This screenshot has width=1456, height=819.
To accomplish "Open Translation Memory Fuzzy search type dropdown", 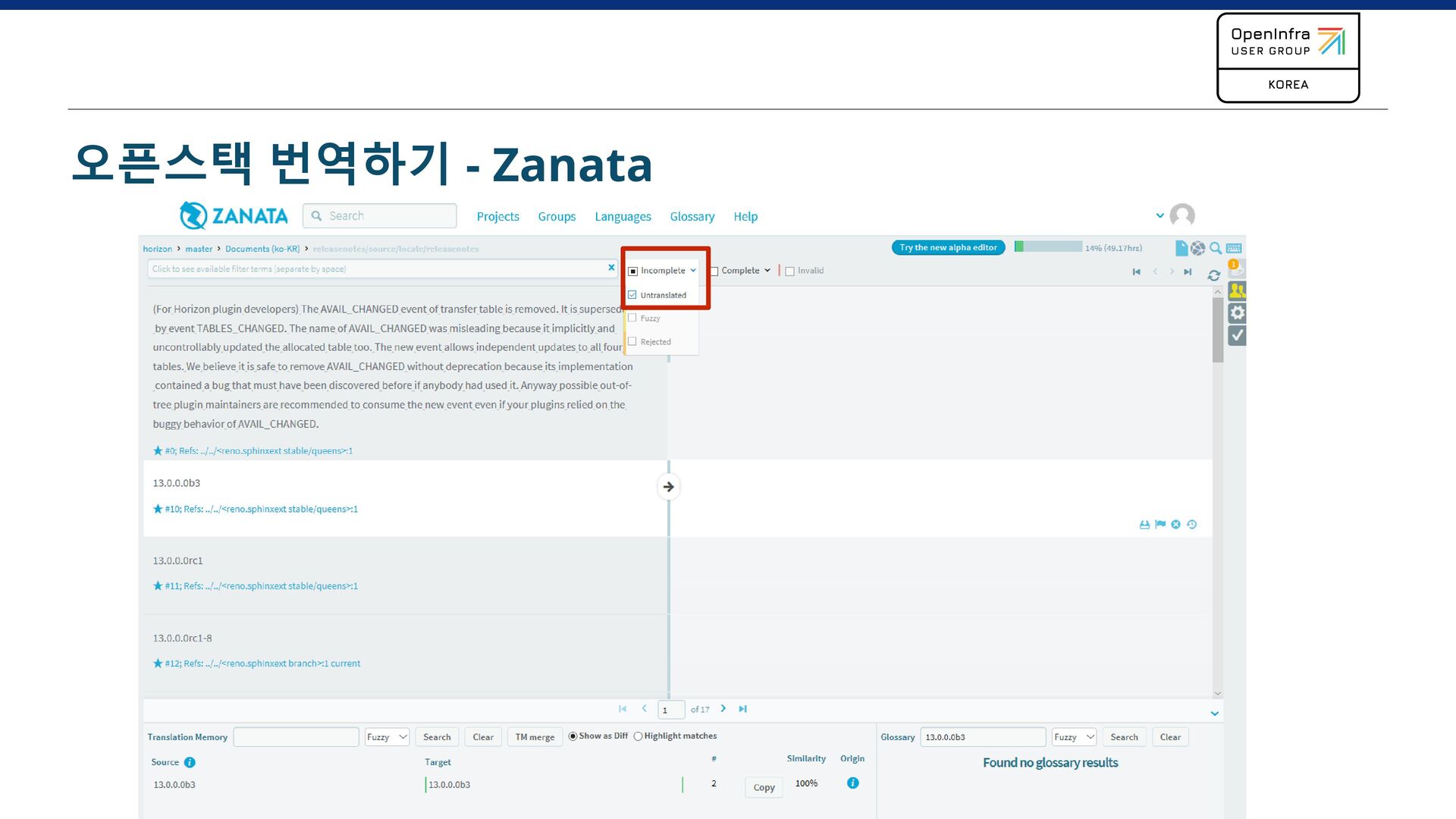I will (x=387, y=737).
